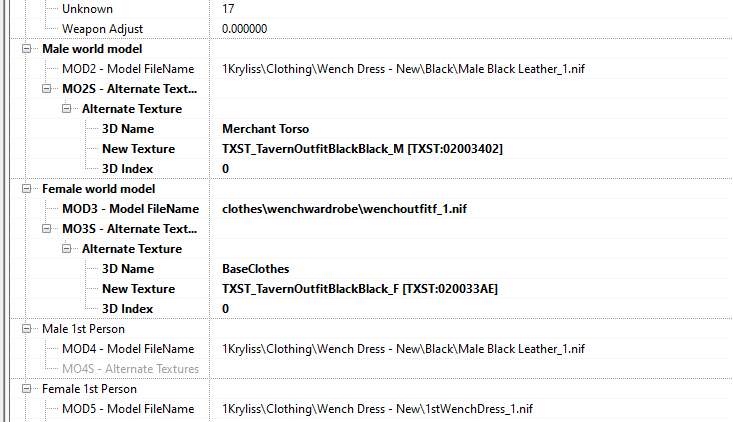Image resolution: width=733 pixels, height=422 pixels.
Task: Collapse the MO2S Alternate Textures node
Action: click(x=47, y=88)
